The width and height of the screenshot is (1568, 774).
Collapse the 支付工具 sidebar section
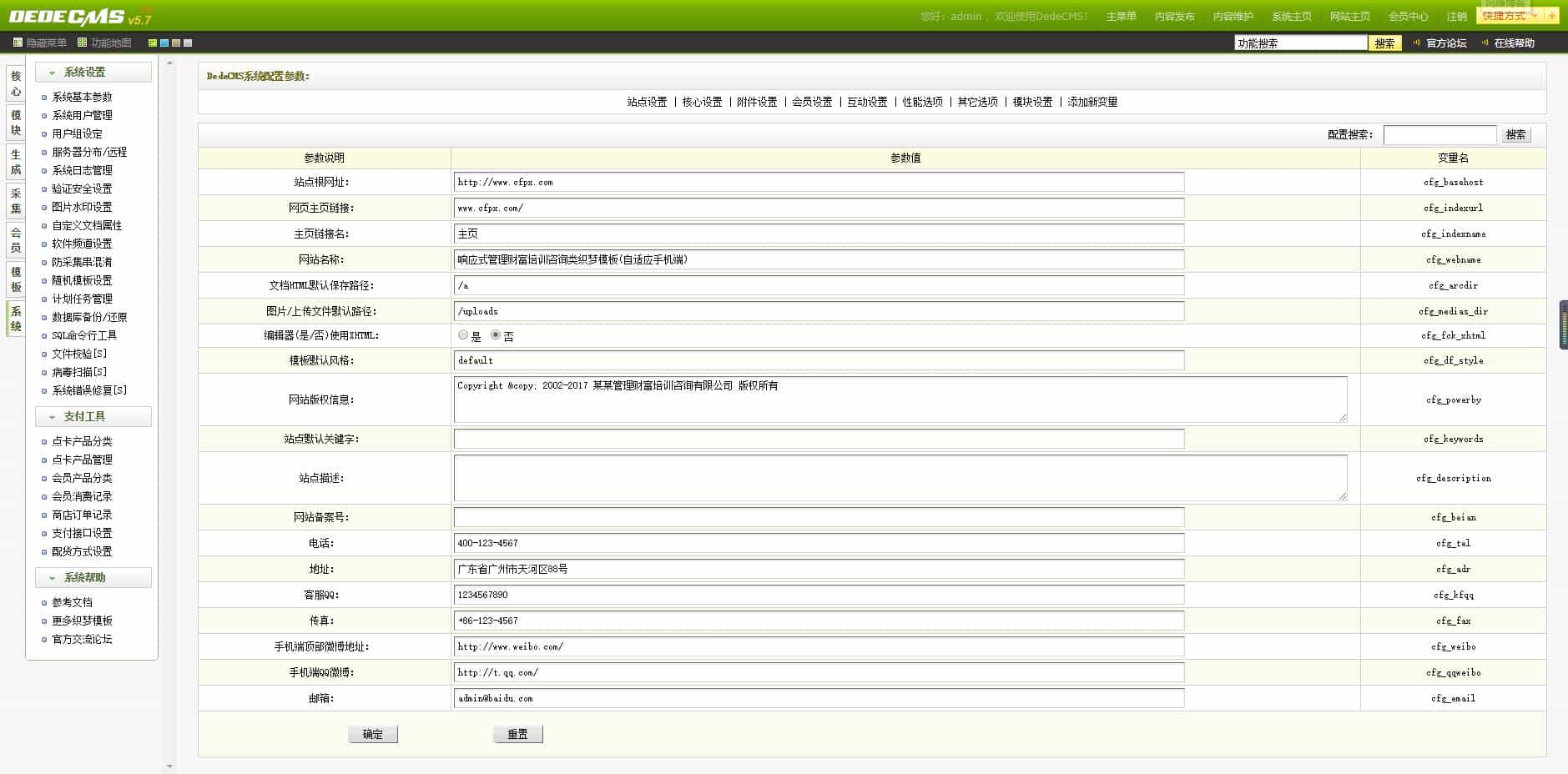[x=93, y=416]
